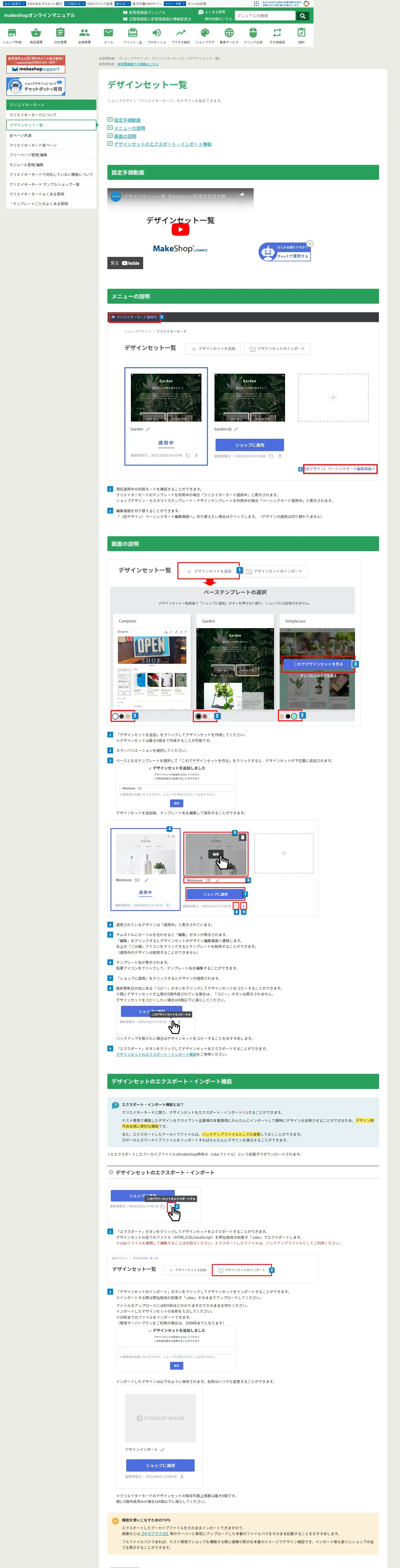The height and width of the screenshot is (1568, 400).
Task: Open チャットボットで質問 sidebar banner
Action: tap(35, 87)
